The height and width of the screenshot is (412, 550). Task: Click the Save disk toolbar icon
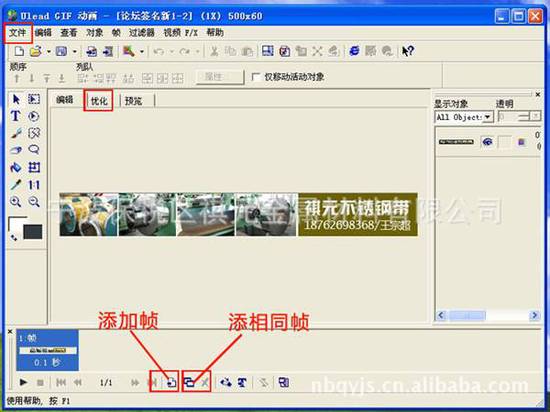pyautogui.click(x=61, y=52)
